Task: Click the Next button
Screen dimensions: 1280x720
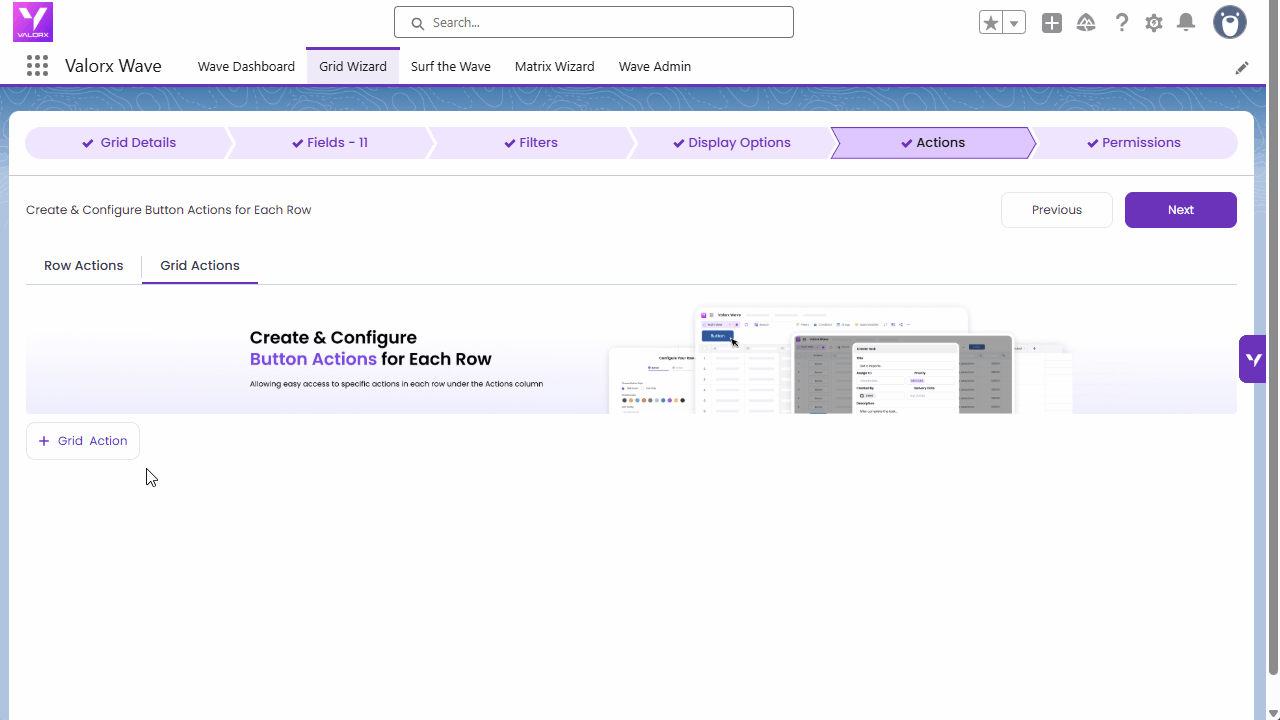Action: click(1180, 210)
